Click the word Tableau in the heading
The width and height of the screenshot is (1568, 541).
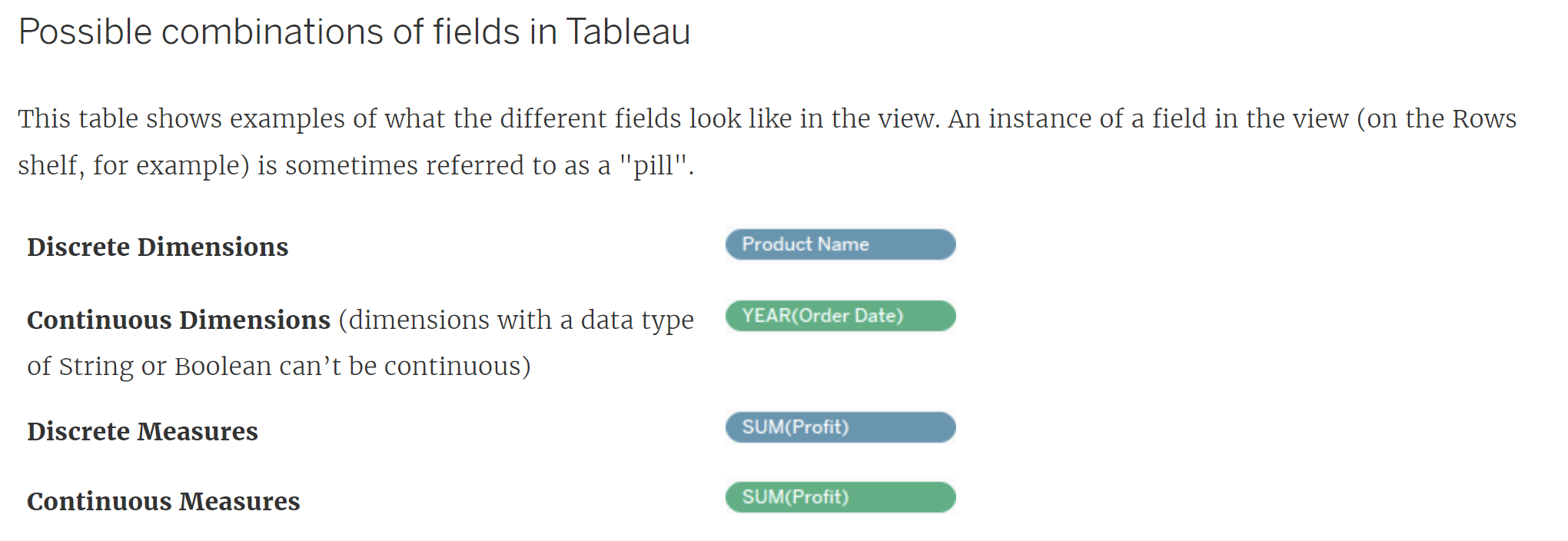628,32
